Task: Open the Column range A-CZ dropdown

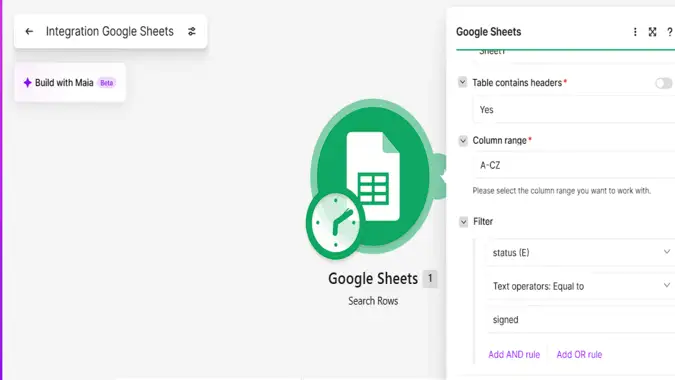Action: 574,165
